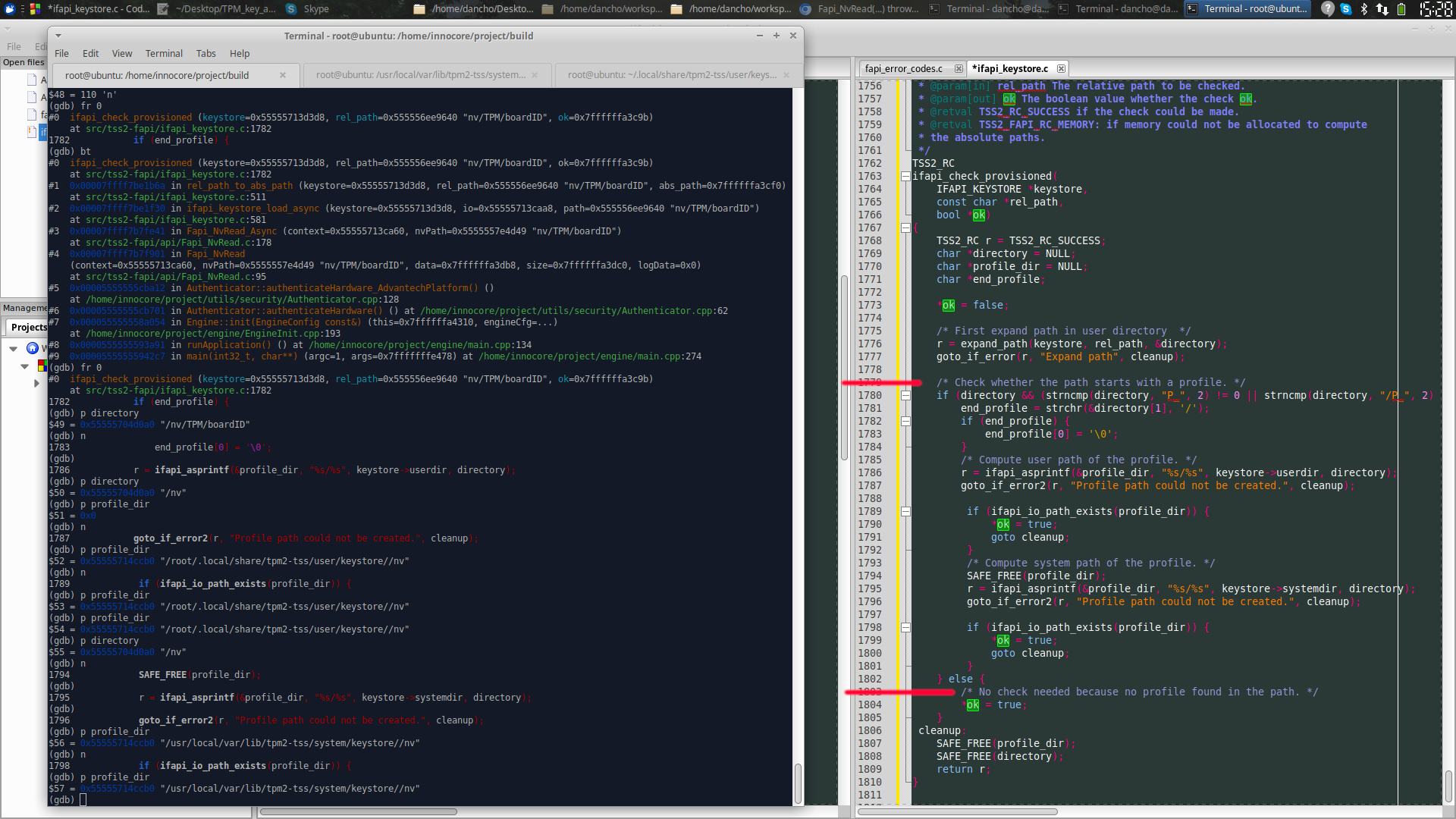Close the fapi_error_codes.c tab
The width and height of the screenshot is (1456, 819).
pyautogui.click(x=959, y=68)
